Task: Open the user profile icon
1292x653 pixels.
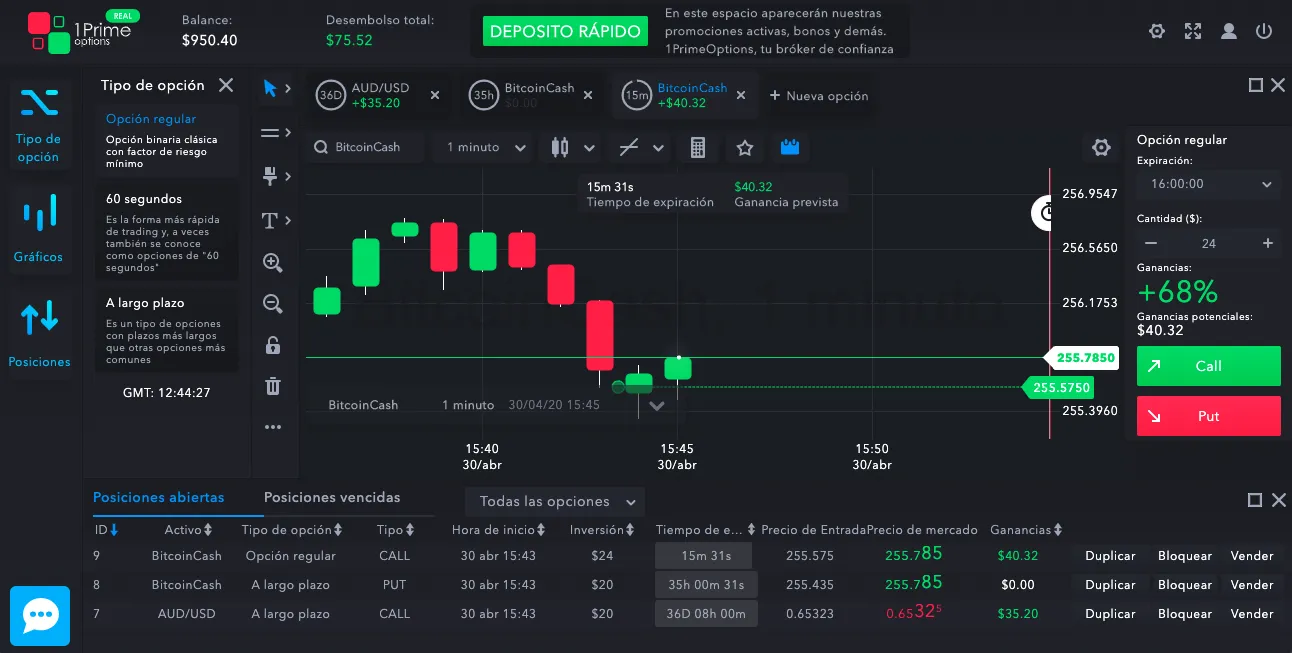Action: 1229,31
